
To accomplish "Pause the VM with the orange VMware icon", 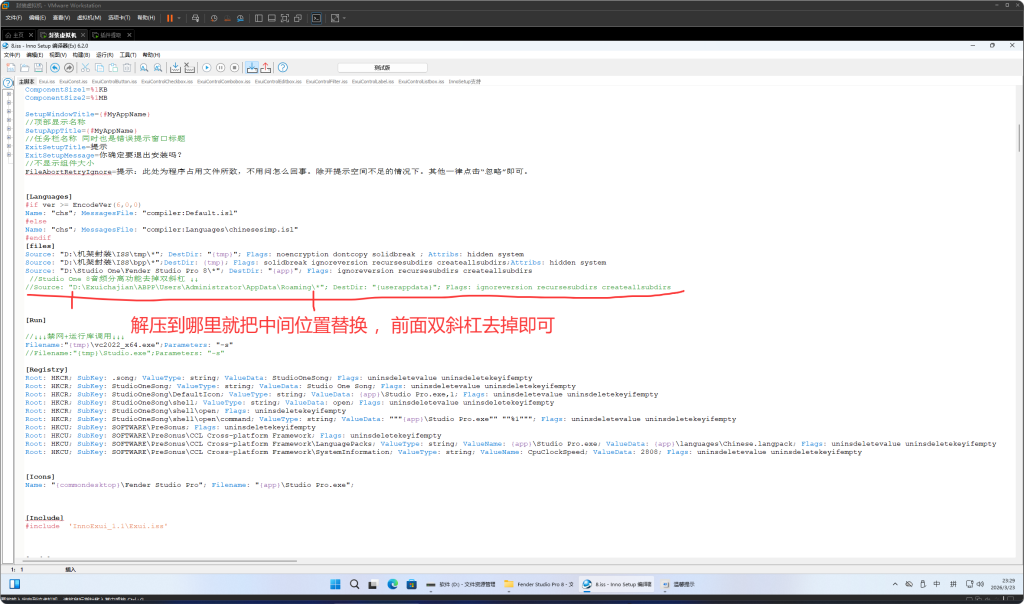I will (170, 18).
